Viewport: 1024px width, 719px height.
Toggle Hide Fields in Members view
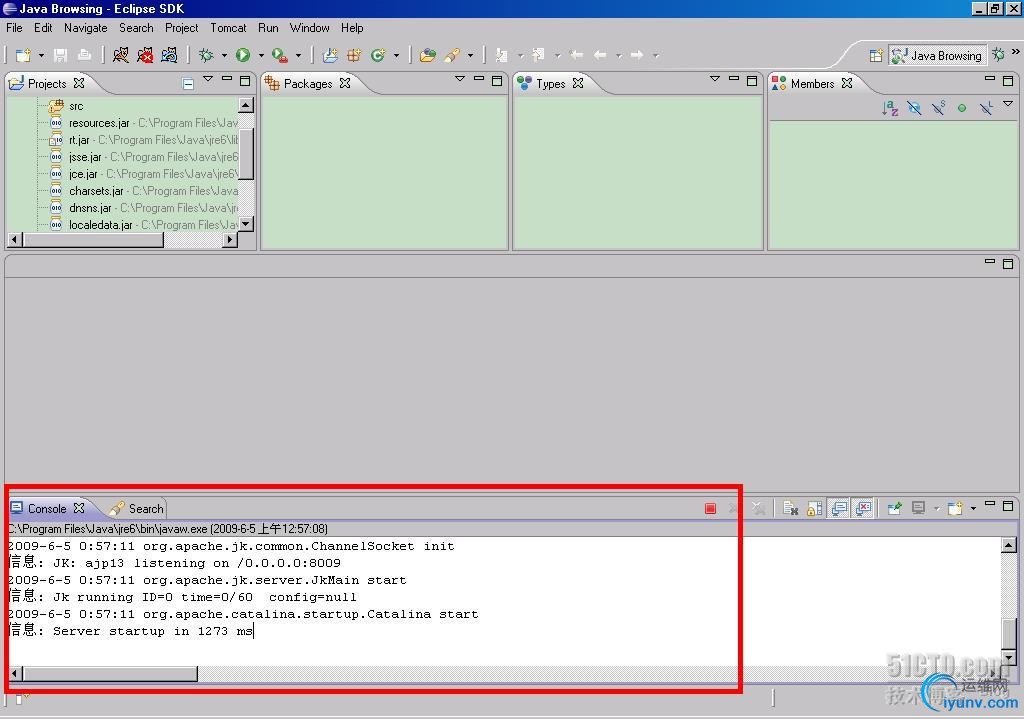click(x=914, y=108)
